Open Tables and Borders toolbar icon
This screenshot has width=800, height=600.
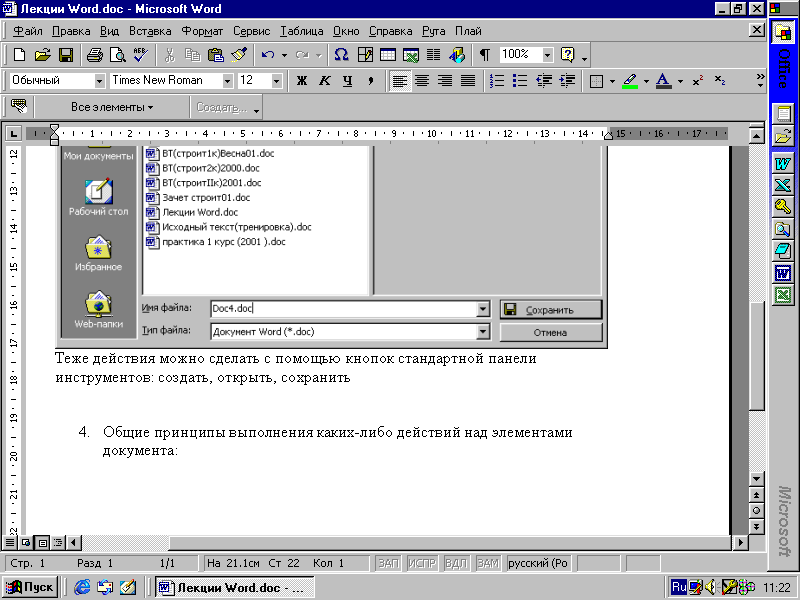[x=365, y=55]
